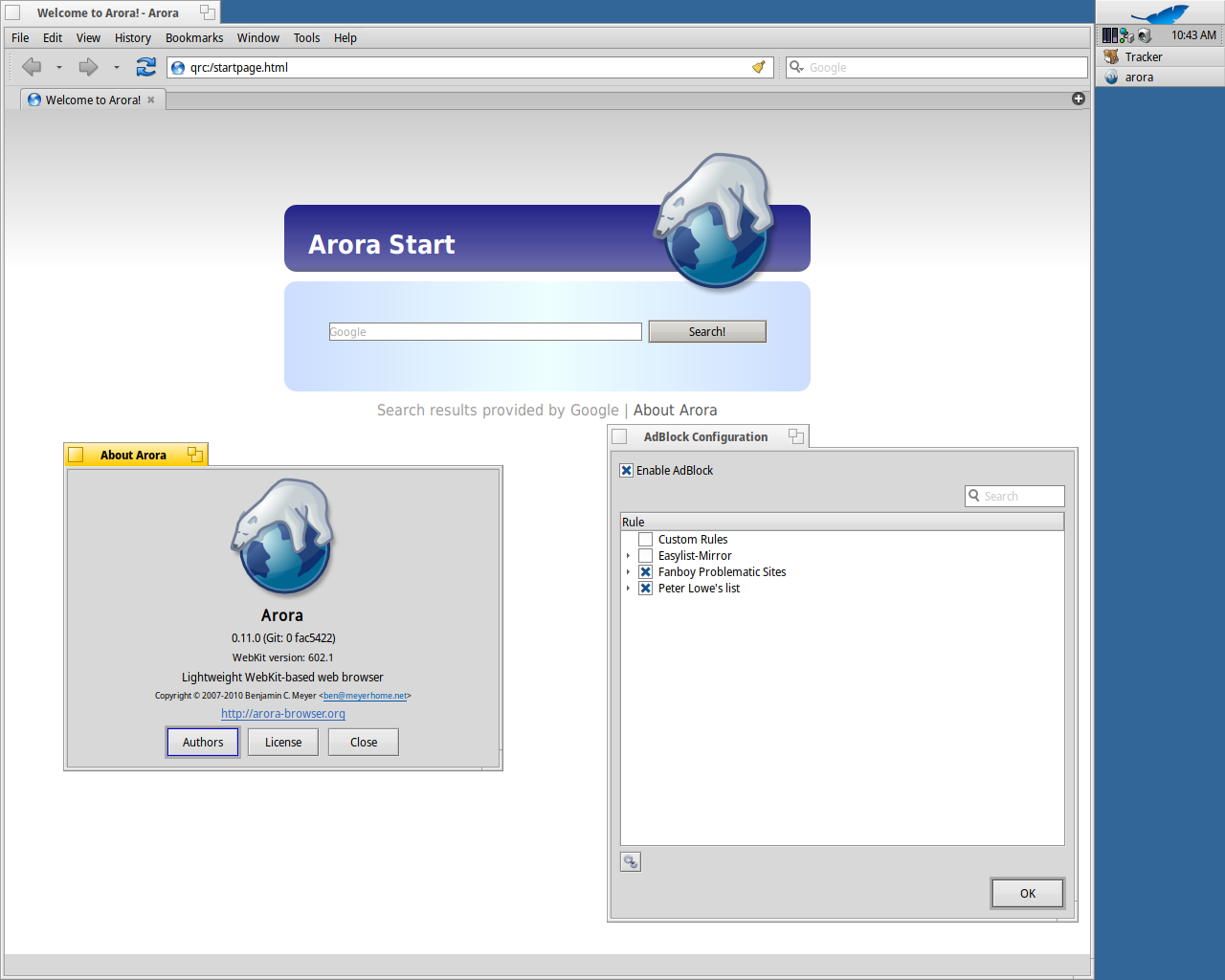Open the Help menu

point(345,38)
